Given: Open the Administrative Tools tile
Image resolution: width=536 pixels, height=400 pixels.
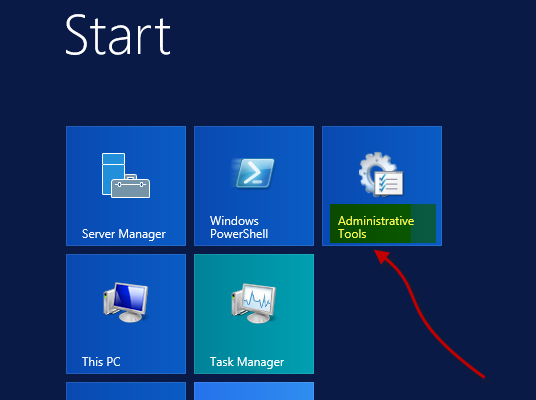Looking at the screenshot, I should [382, 186].
